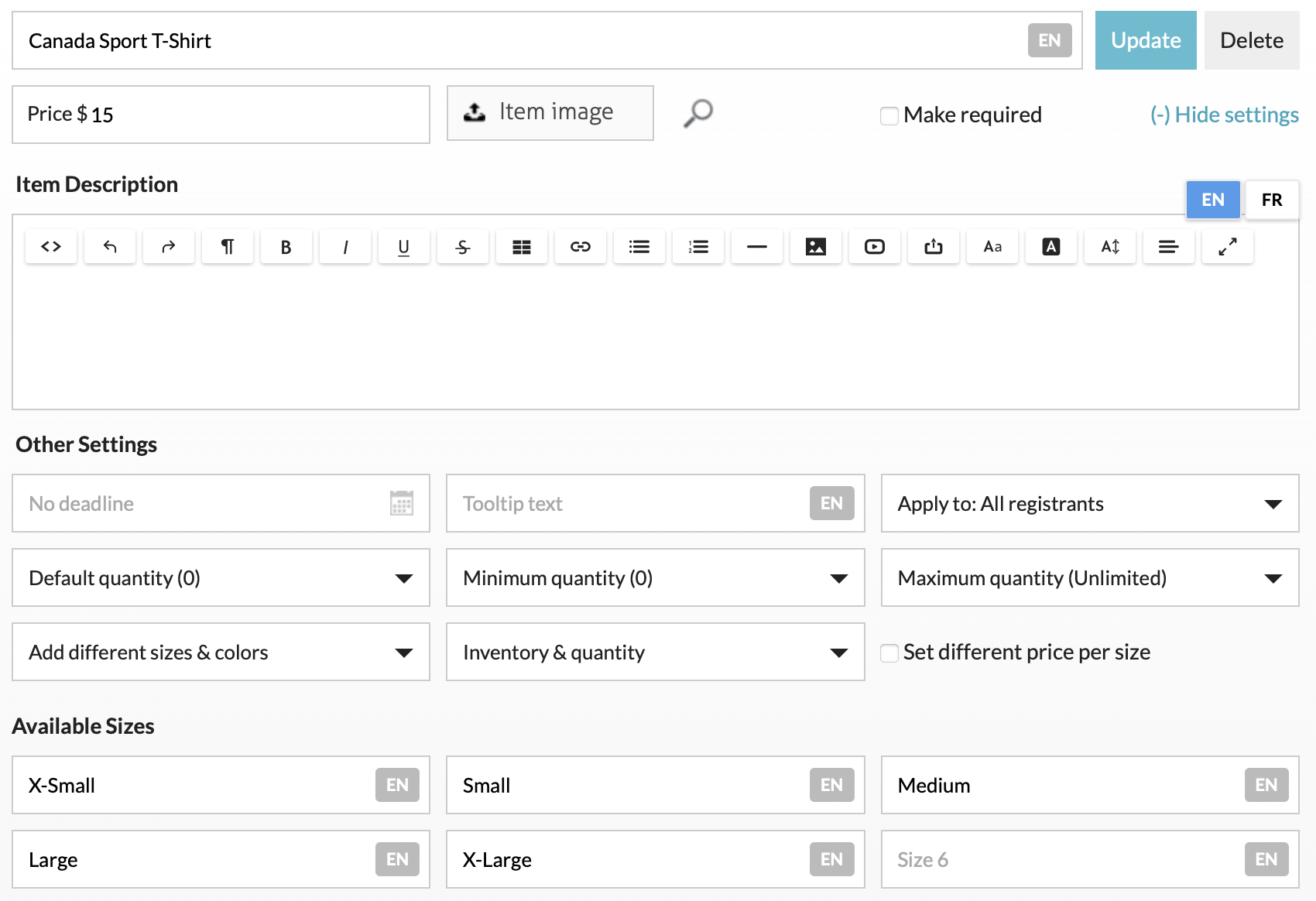Switch description language to FR tab
Screen dimensions: 1316x901
[x=1271, y=200]
